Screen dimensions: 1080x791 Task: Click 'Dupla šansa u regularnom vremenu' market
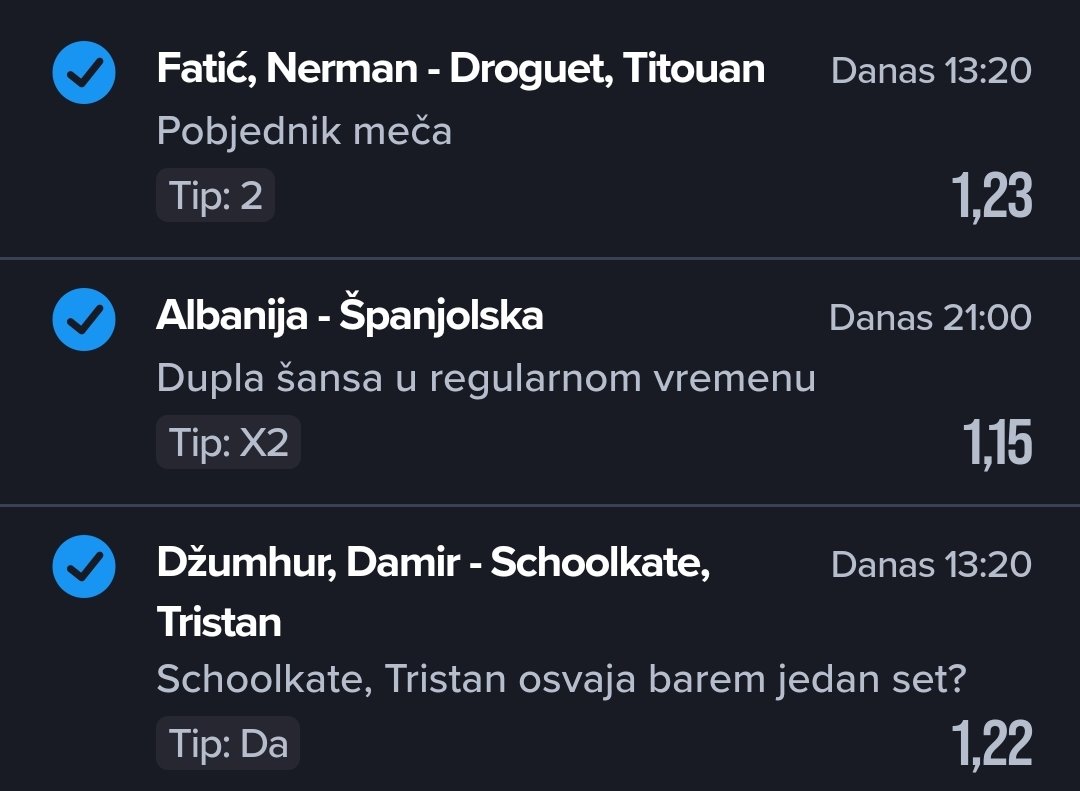(486, 378)
